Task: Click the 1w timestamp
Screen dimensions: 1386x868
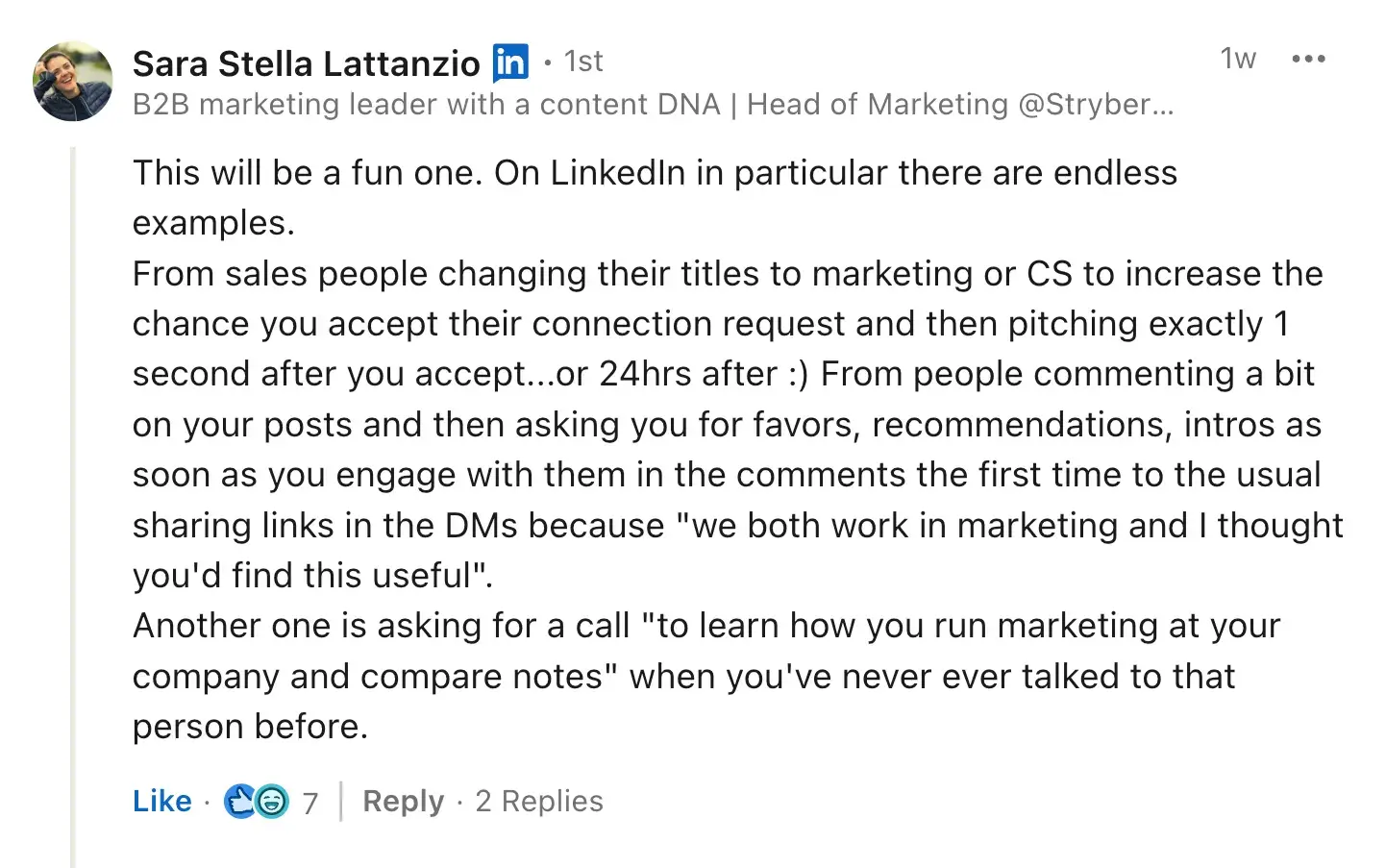Action: (x=1237, y=60)
